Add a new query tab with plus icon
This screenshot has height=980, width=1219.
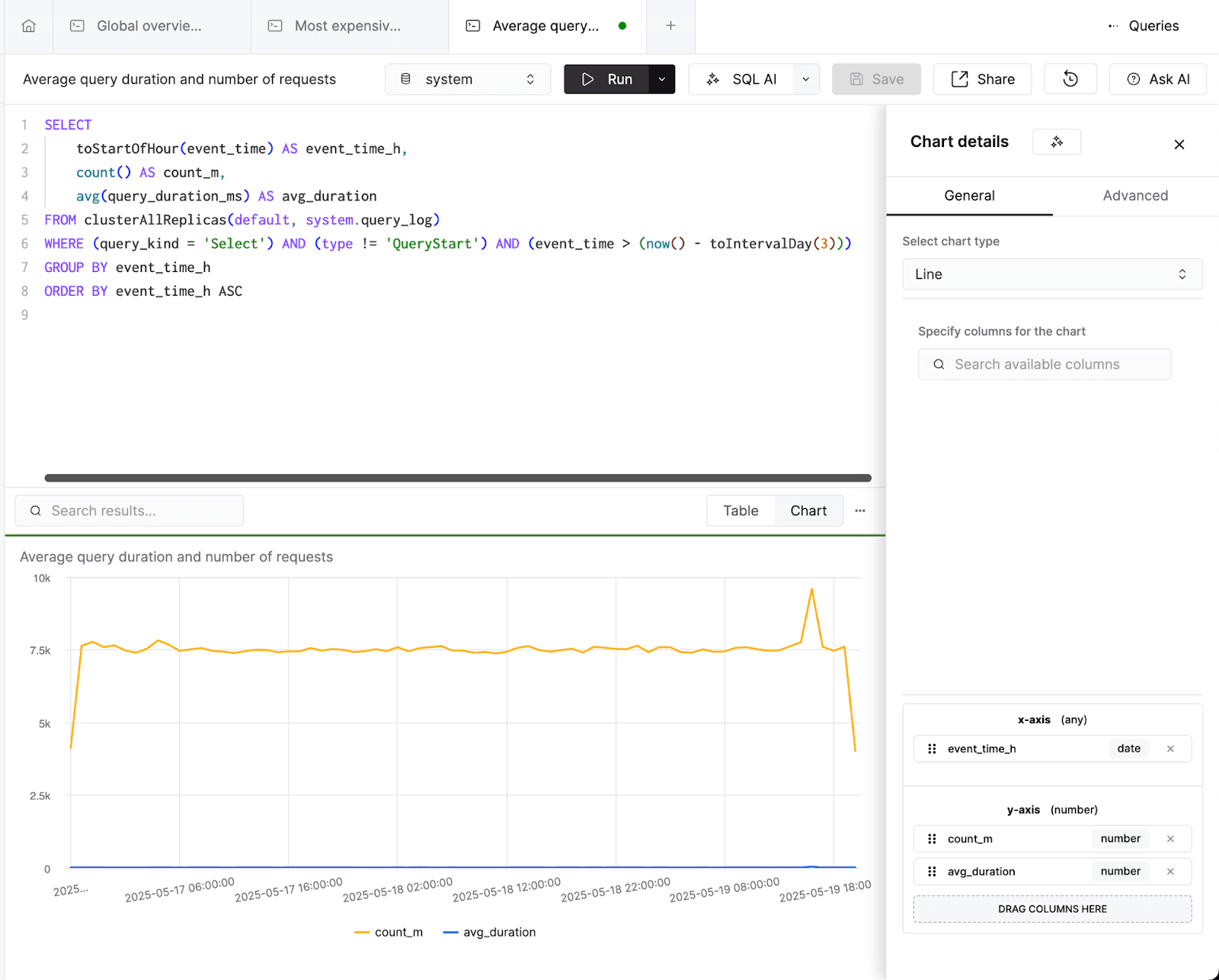[x=670, y=26]
